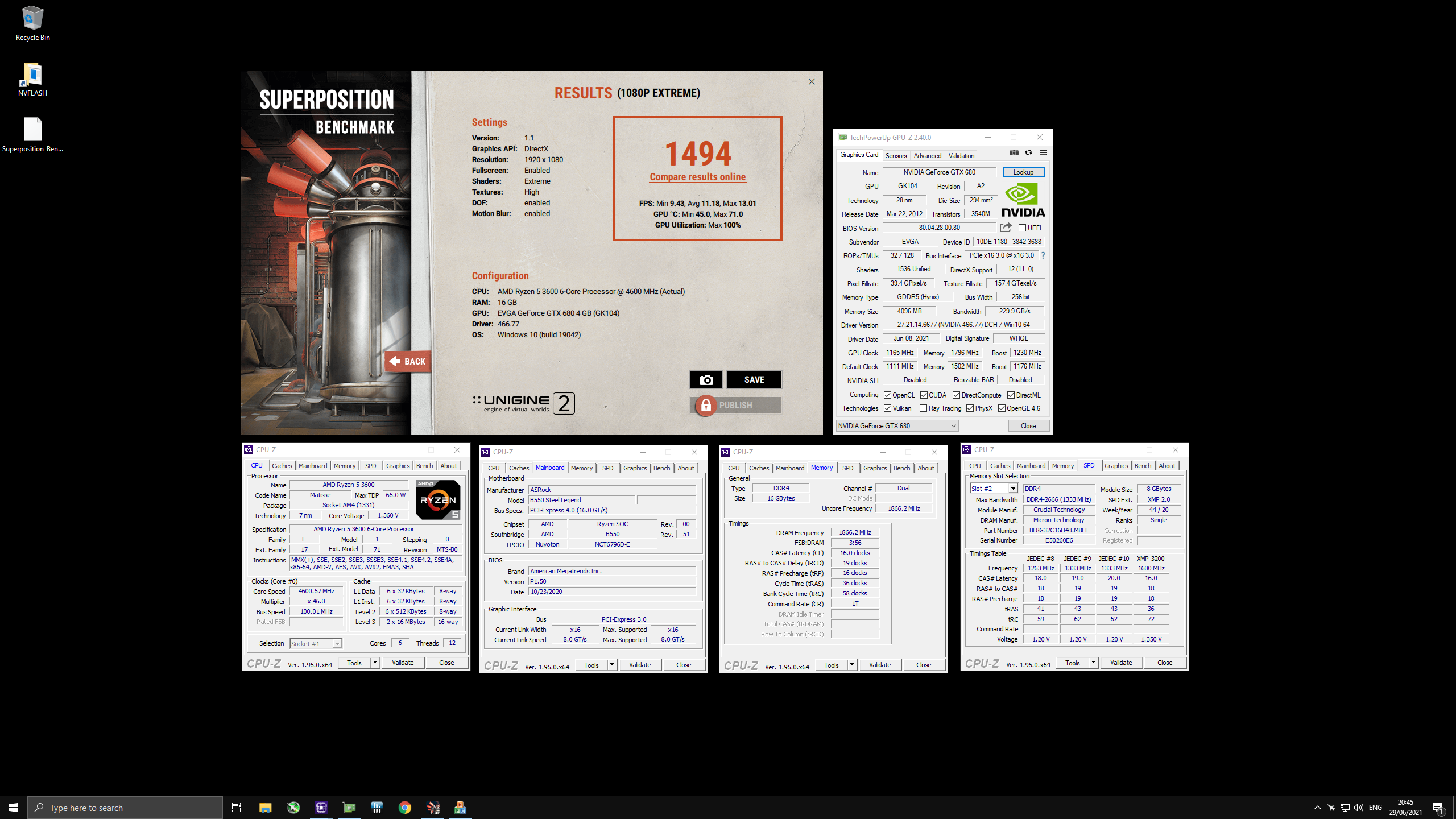Screen dimensions: 1456x819
Task: Open Graphics tab in CPU-Z Memory window
Action: click(875, 468)
